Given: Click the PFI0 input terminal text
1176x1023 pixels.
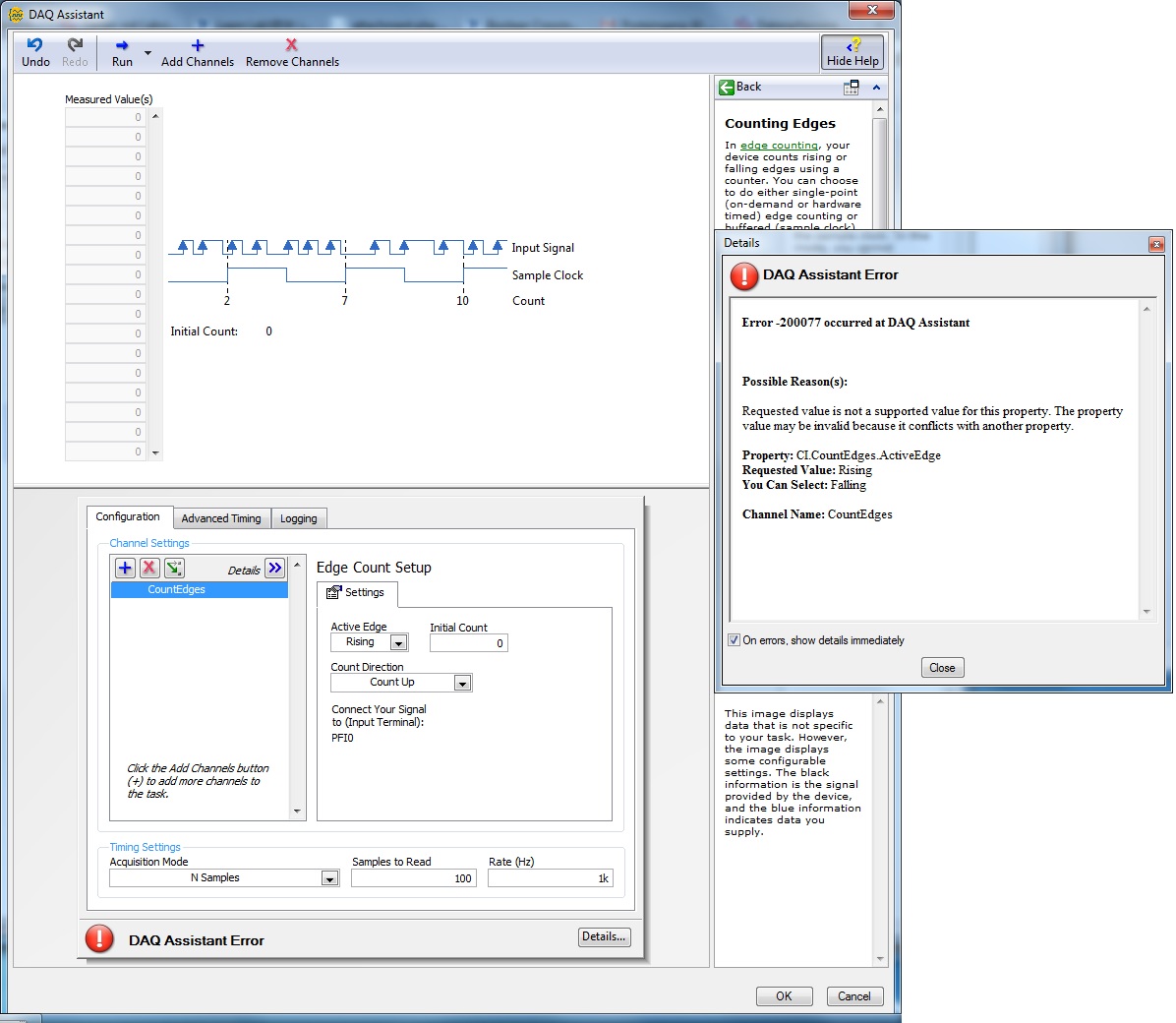Looking at the screenshot, I should pyautogui.click(x=342, y=738).
